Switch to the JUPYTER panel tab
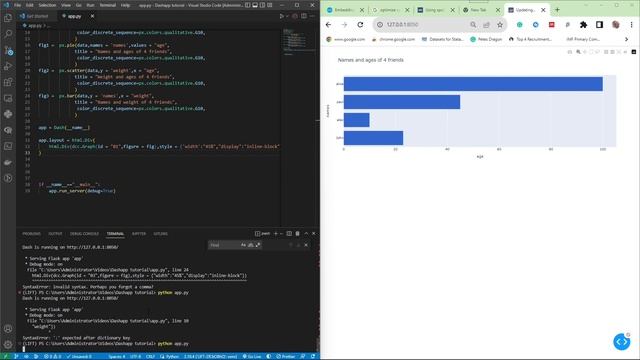Screen dimensions: 640x360 click(139, 234)
